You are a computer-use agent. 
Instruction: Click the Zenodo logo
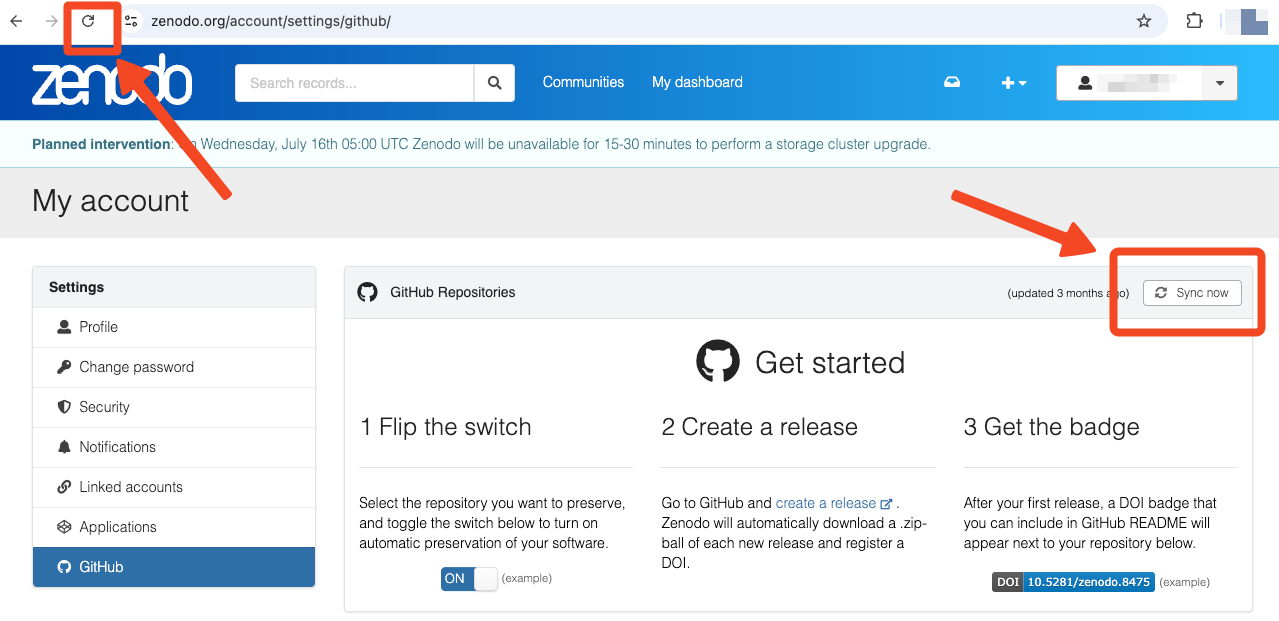pyautogui.click(x=111, y=83)
